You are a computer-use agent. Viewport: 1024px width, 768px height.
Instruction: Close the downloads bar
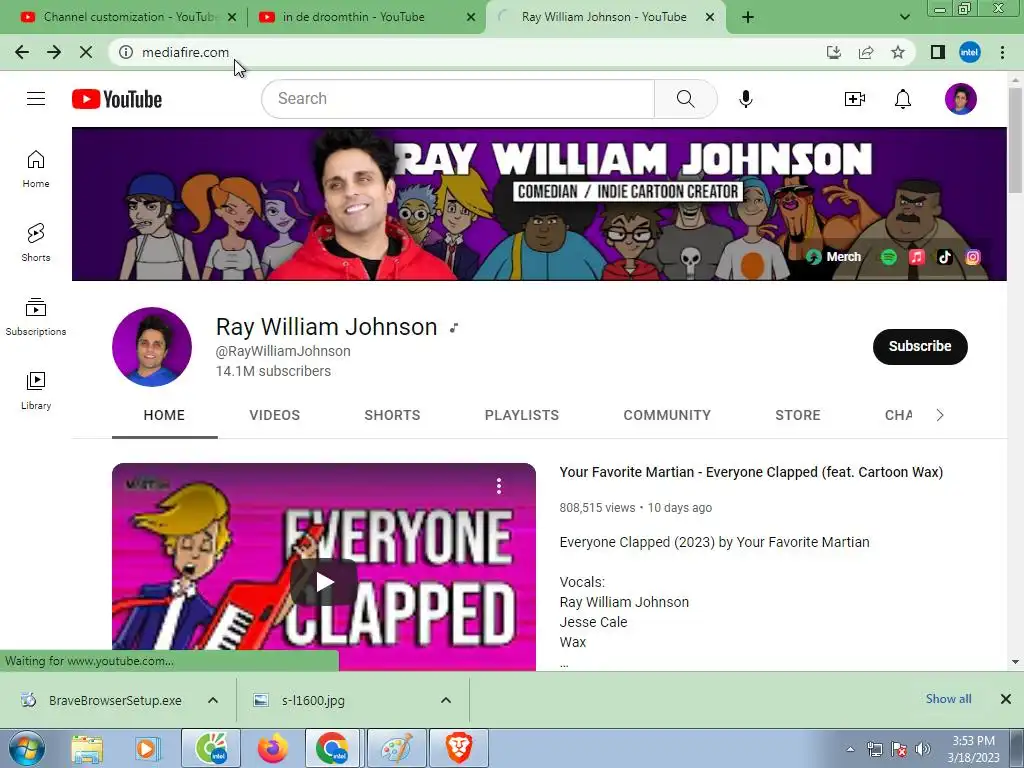(1006, 699)
